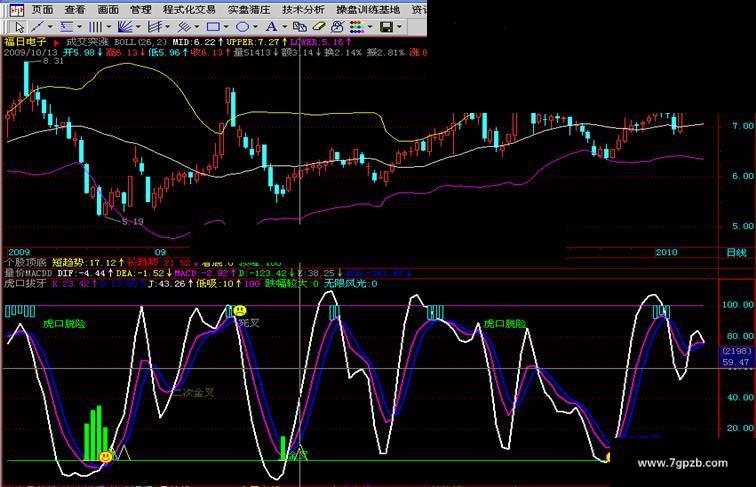Open the 画面 menu
The height and width of the screenshot is (487, 756).
click(x=108, y=10)
